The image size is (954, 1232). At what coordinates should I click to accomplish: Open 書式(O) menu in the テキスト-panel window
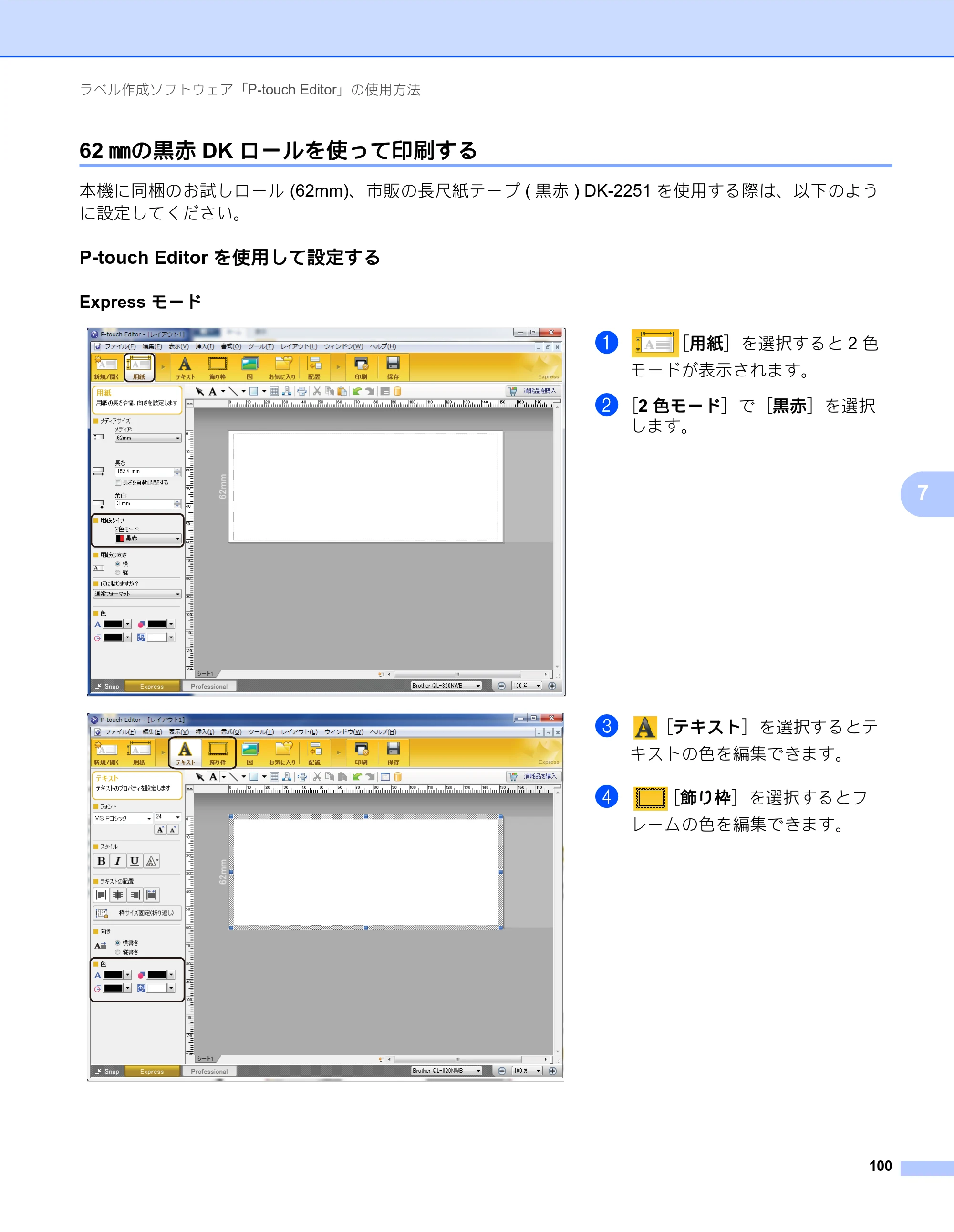tap(231, 731)
